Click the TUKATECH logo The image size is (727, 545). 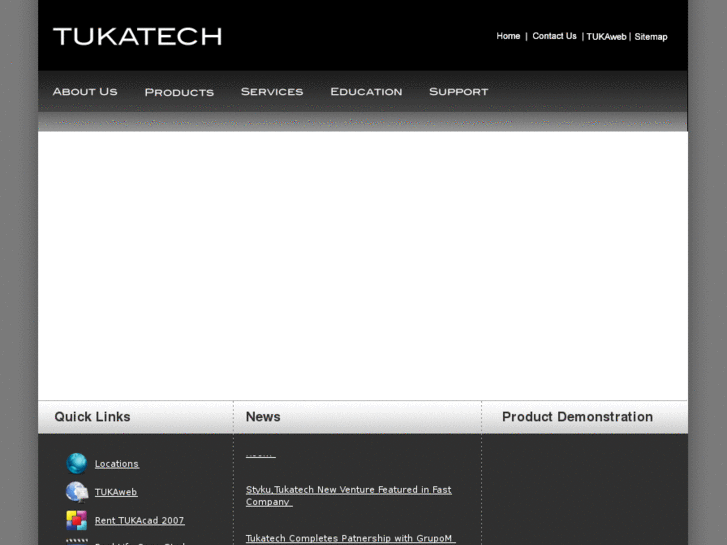[x=137, y=37]
